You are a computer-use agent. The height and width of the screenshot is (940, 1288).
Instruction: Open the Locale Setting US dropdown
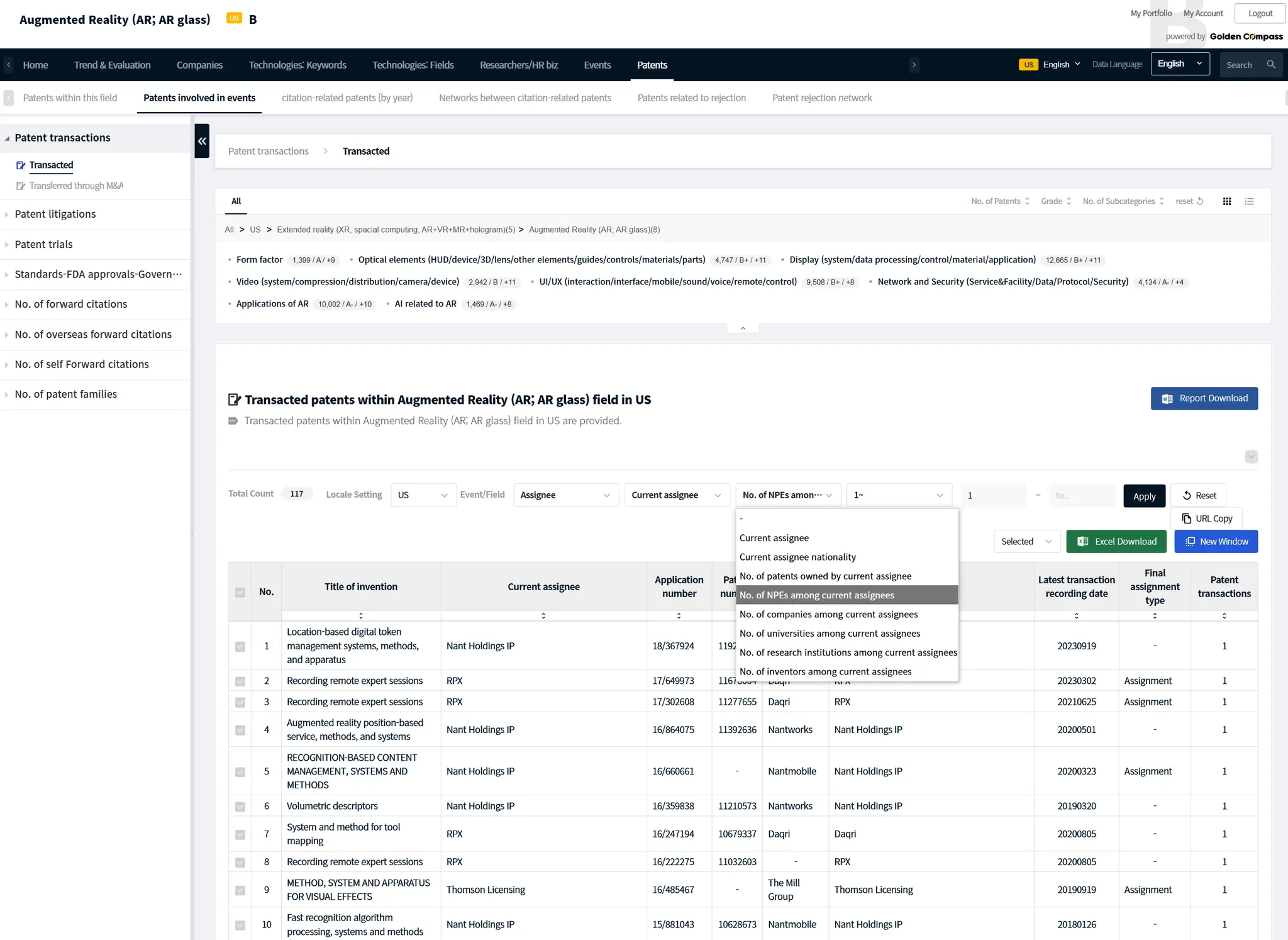[x=423, y=495]
